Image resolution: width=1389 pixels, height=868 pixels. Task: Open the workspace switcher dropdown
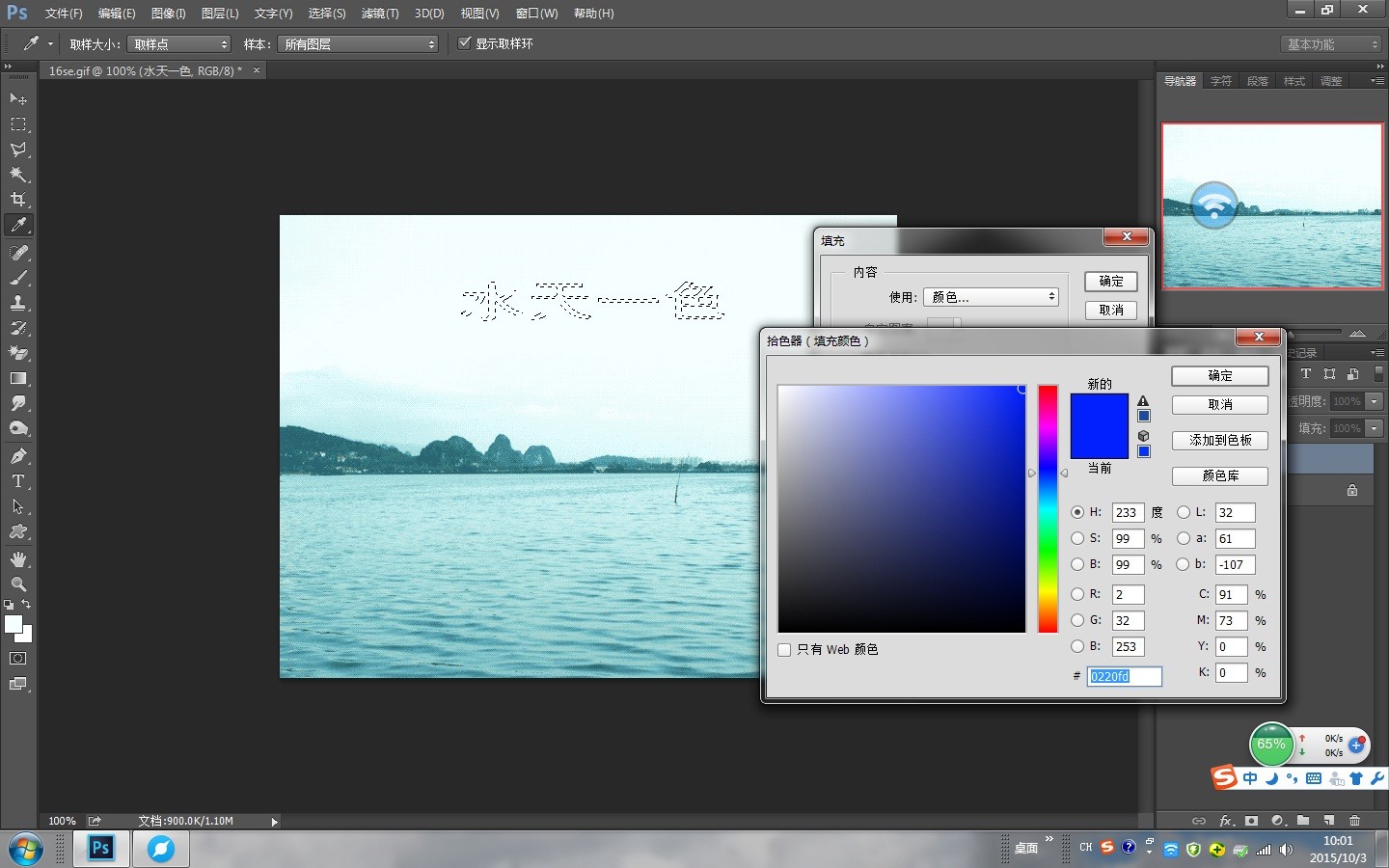1333,44
